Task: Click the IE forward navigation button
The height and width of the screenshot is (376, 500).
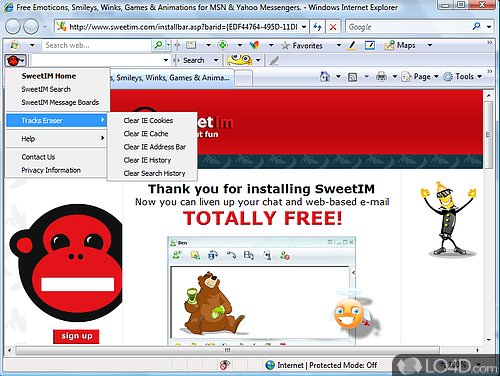Action: (31, 27)
